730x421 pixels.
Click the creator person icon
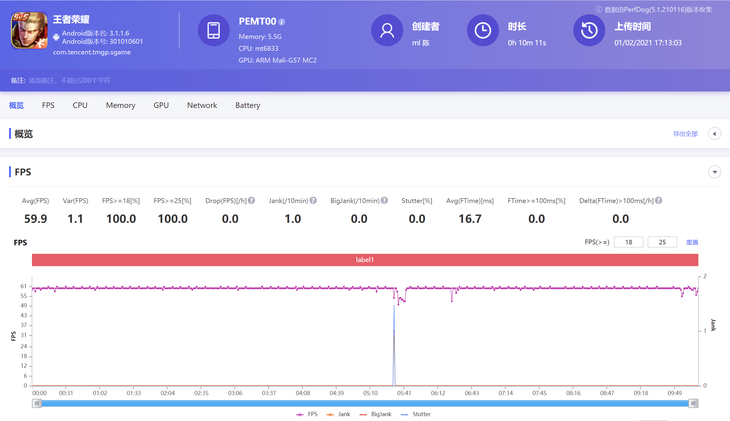click(386, 31)
